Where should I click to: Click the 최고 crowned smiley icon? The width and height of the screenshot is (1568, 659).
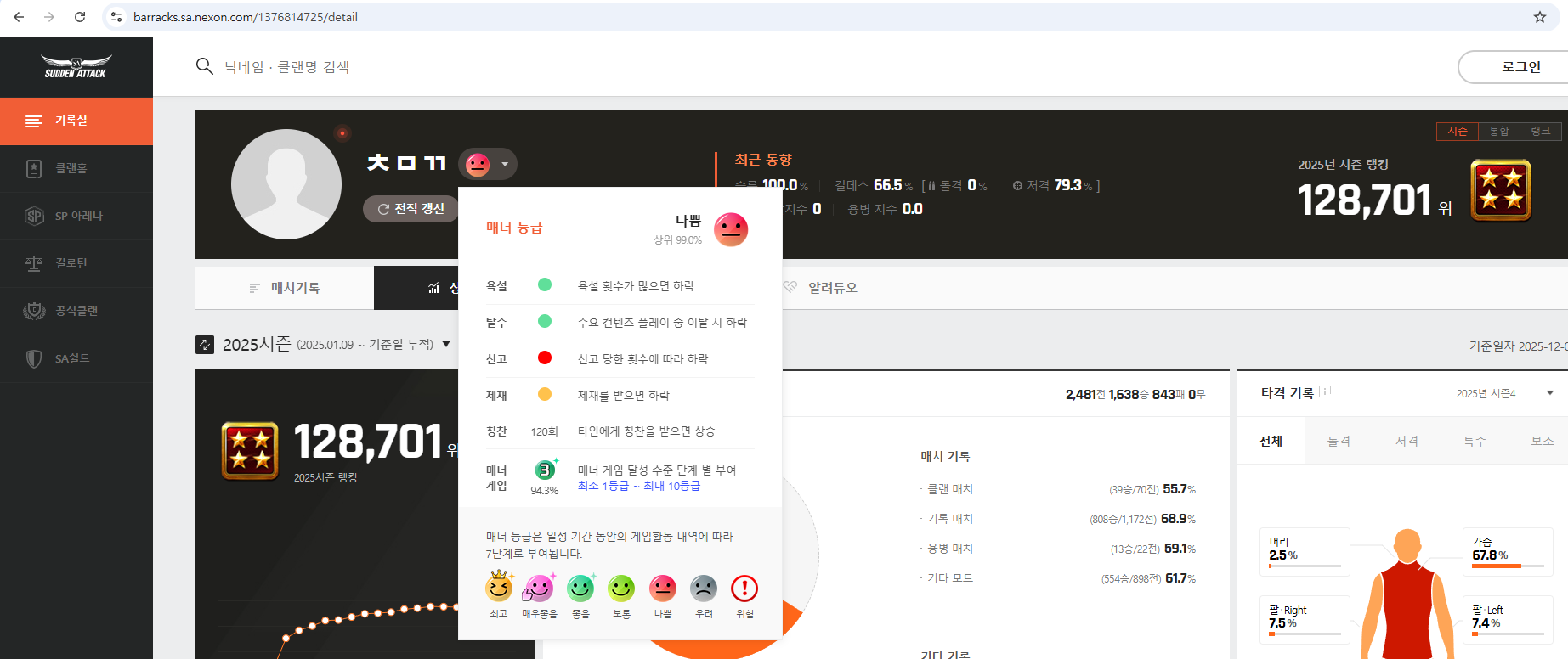coord(499,587)
